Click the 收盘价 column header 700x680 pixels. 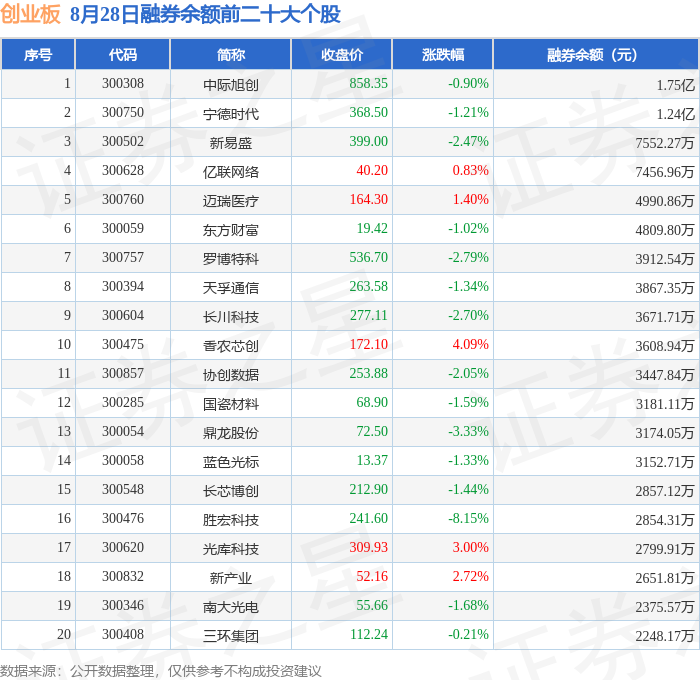[342, 55]
